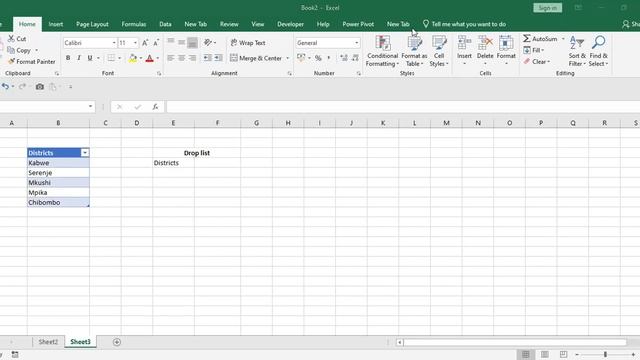
Task: Click the Orientation text angle icon
Action: pos(208,42)
